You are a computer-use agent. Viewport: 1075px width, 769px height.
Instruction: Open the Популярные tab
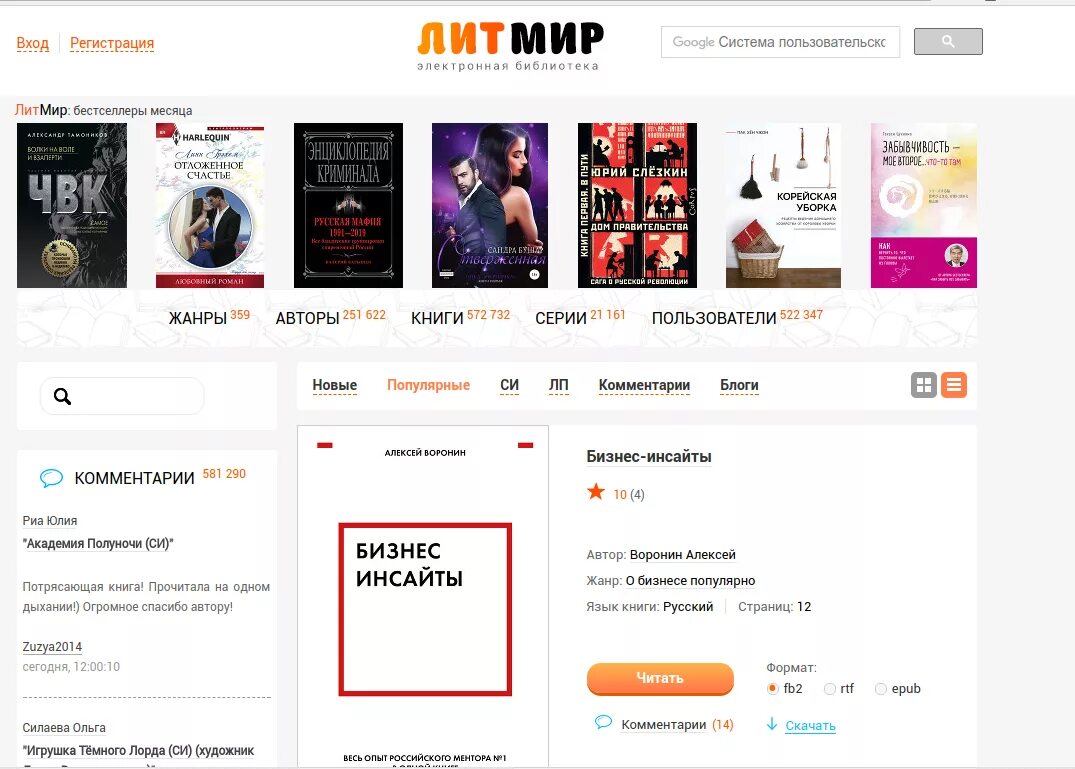pos(428,385)
